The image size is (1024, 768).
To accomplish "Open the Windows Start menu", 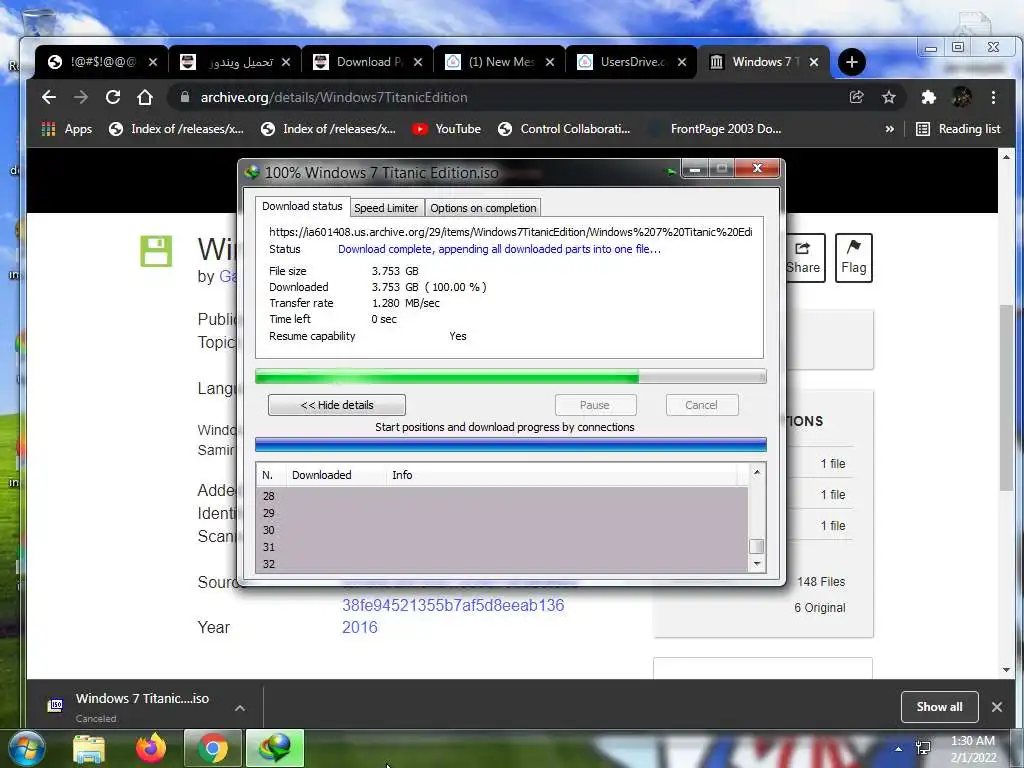I will (x=27, y=748).
